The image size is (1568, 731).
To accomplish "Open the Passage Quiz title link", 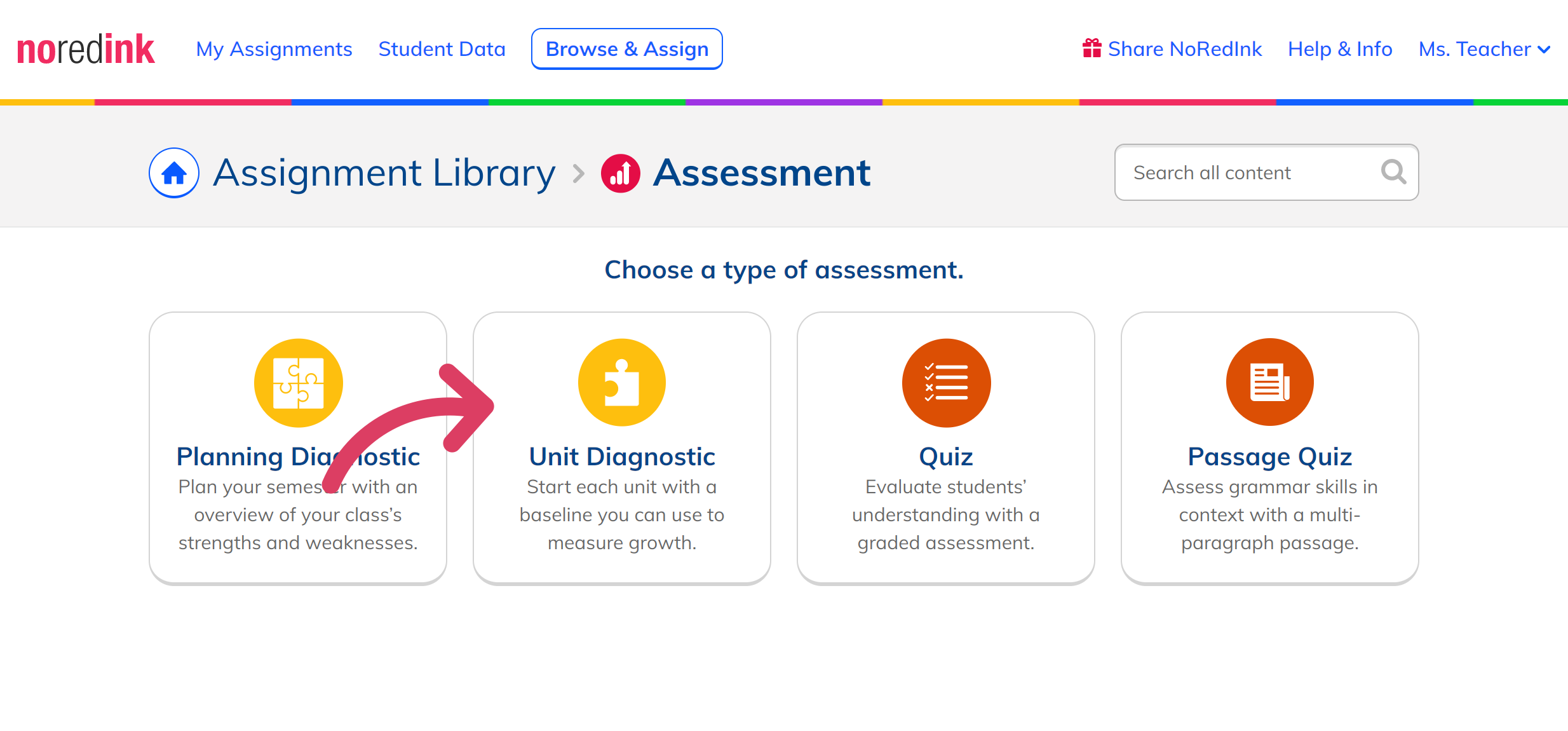I will point(1270,456).
